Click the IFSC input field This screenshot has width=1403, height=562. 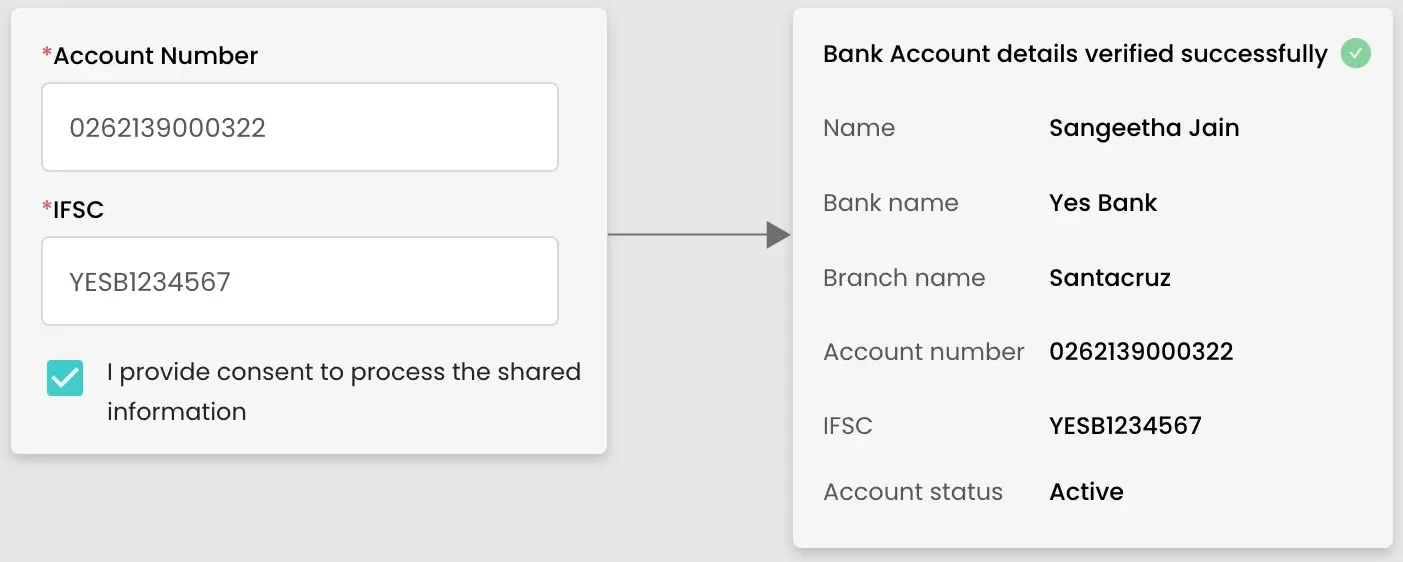coord(299,281)
